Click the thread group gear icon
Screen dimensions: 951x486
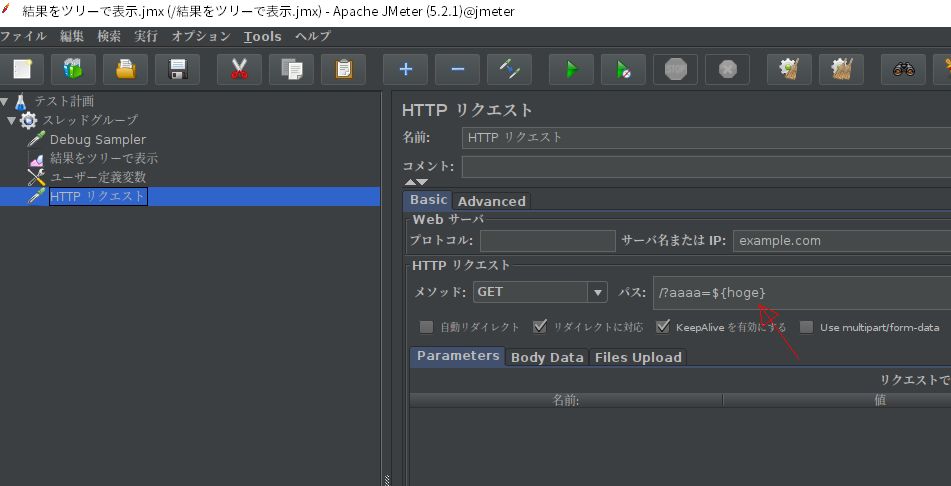pyautogui.click(x=29, y=120)
